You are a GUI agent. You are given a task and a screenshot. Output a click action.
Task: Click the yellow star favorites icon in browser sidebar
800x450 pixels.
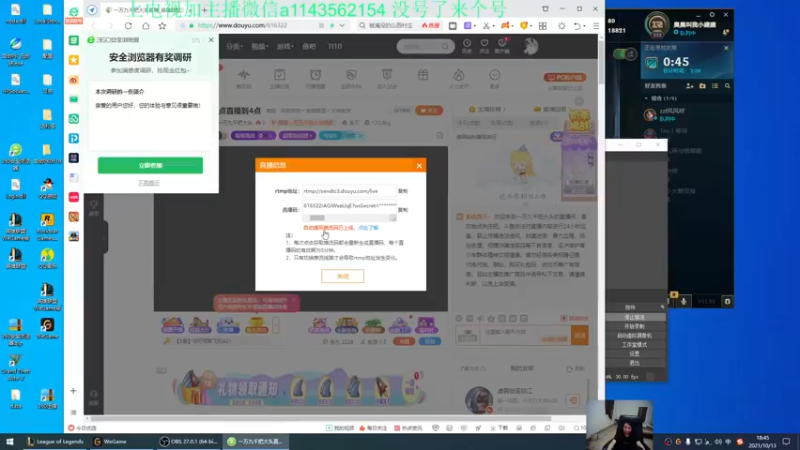pyautogui.click(x=74, y=60)
